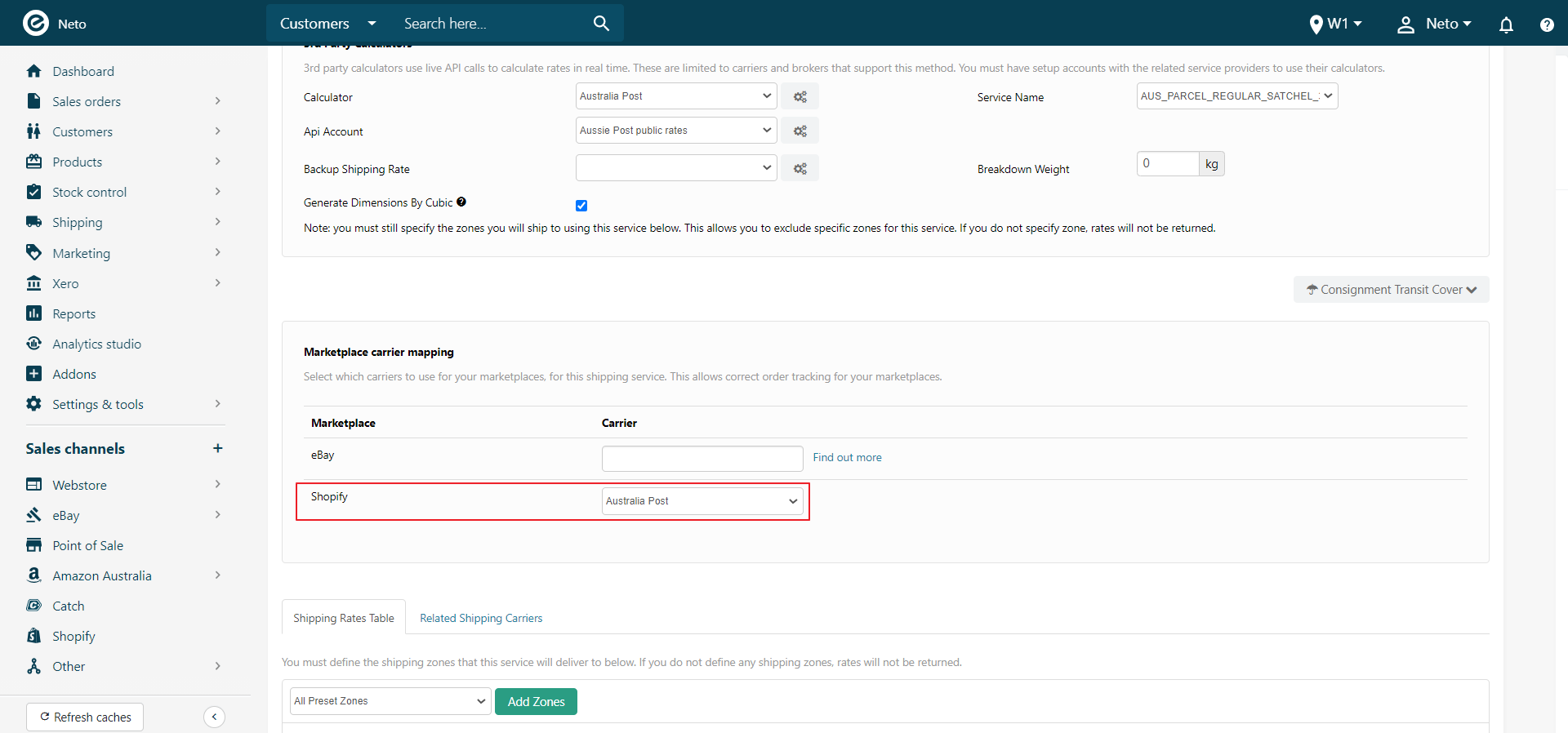Click the Reports chart icon
The height and width of the screenshot is (733, 1568).
[x=33, y=313]
